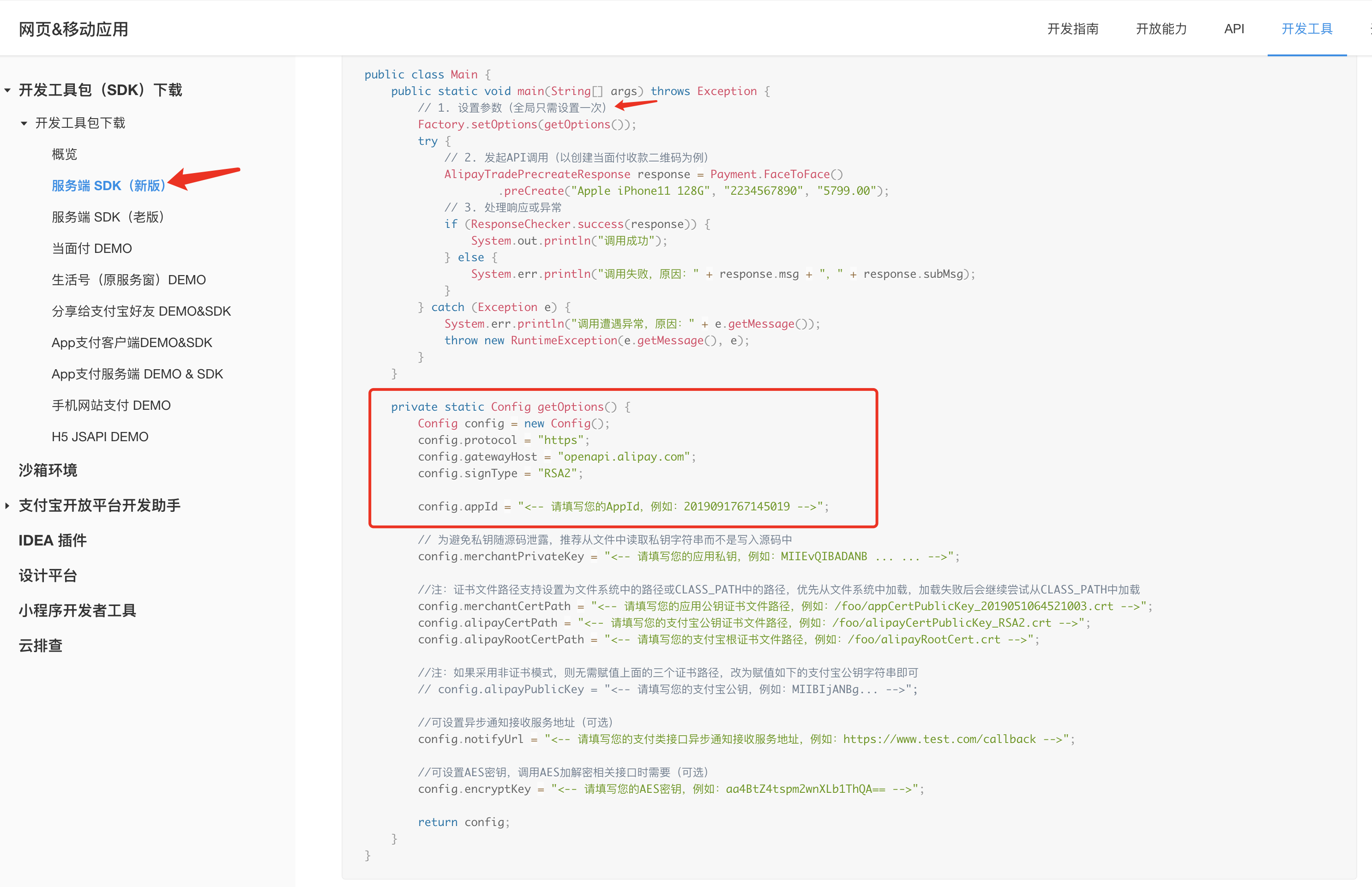Open the API tab in header
1372x887 pixels.
coord(1234,29)
